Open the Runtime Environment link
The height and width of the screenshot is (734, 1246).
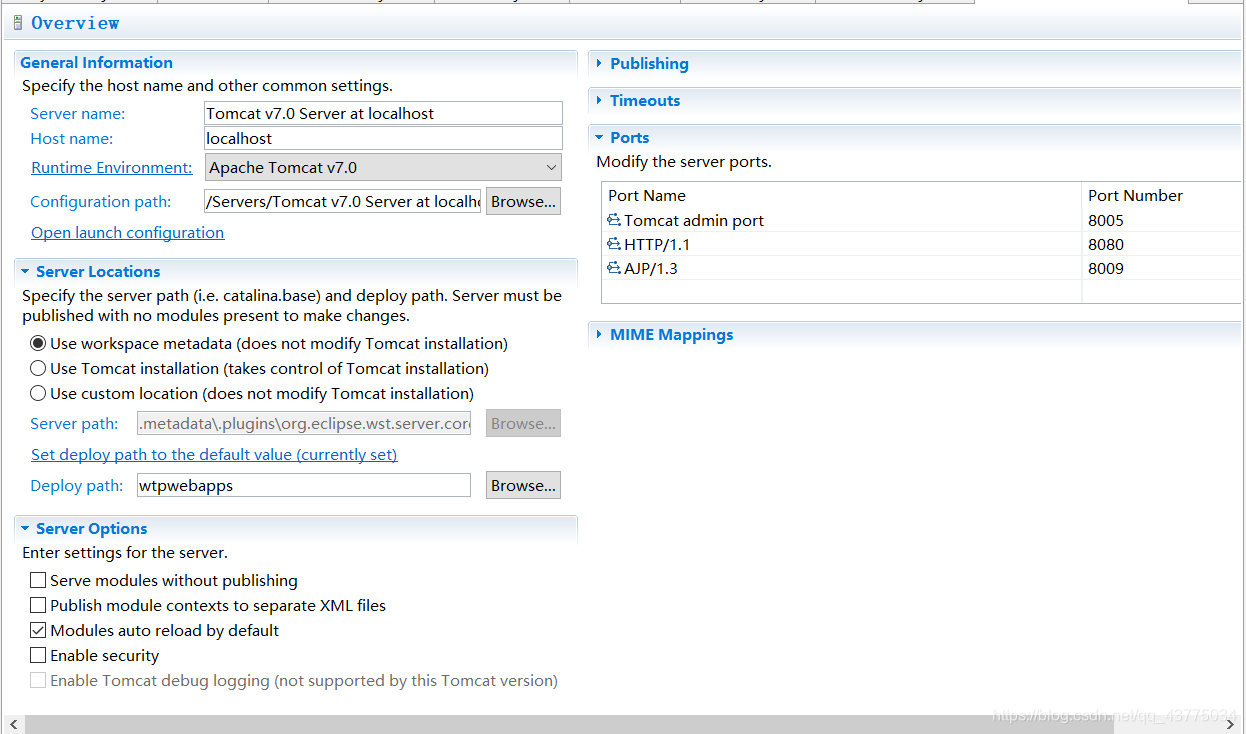pos(111,167)
